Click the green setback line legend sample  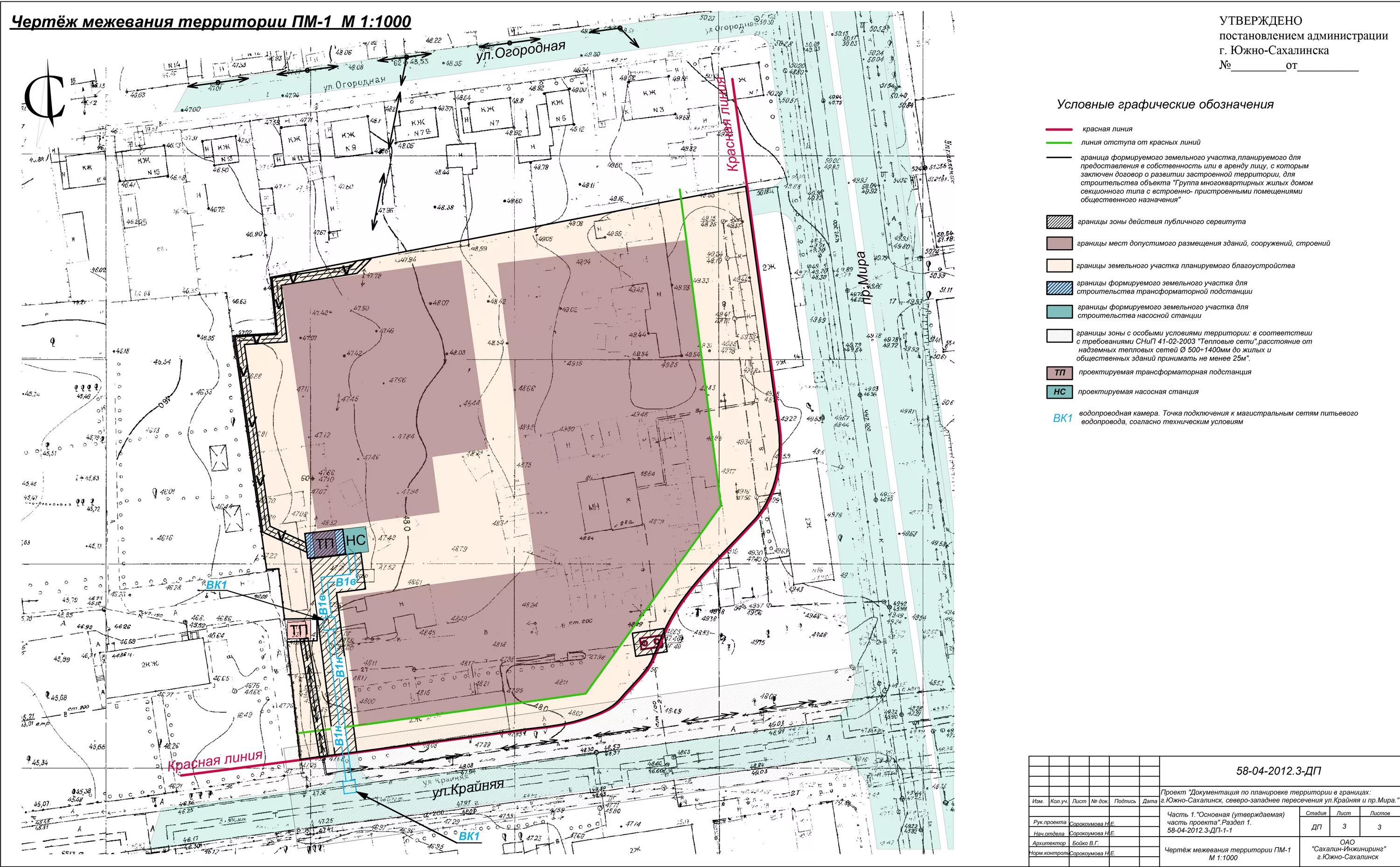pyautogui.click(x=1058, y=143)
